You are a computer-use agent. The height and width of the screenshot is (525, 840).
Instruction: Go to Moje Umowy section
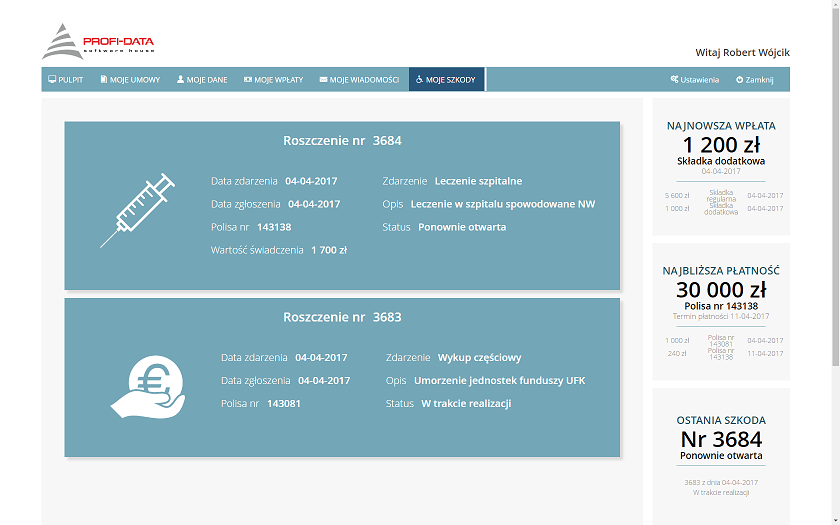(x=130, y=79)
